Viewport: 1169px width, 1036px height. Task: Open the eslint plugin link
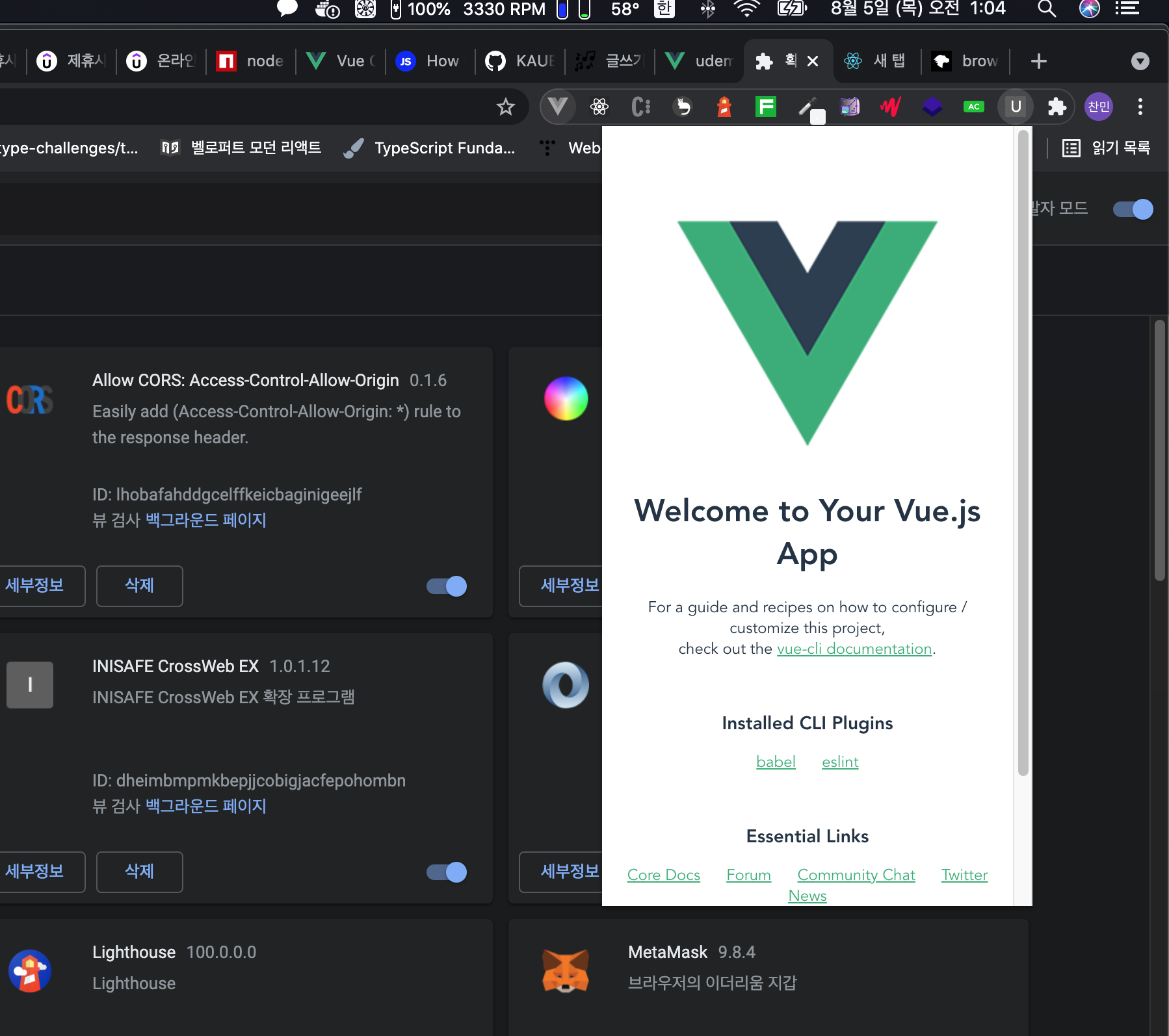click(x=840, y=762)
